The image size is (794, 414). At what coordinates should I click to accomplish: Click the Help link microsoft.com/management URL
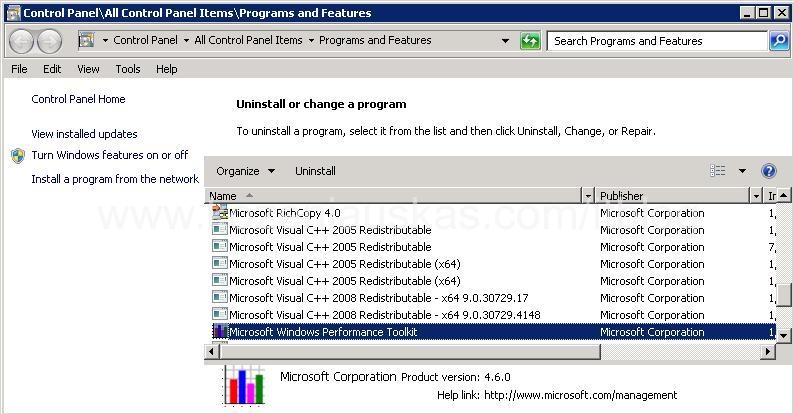coord(580,395)
